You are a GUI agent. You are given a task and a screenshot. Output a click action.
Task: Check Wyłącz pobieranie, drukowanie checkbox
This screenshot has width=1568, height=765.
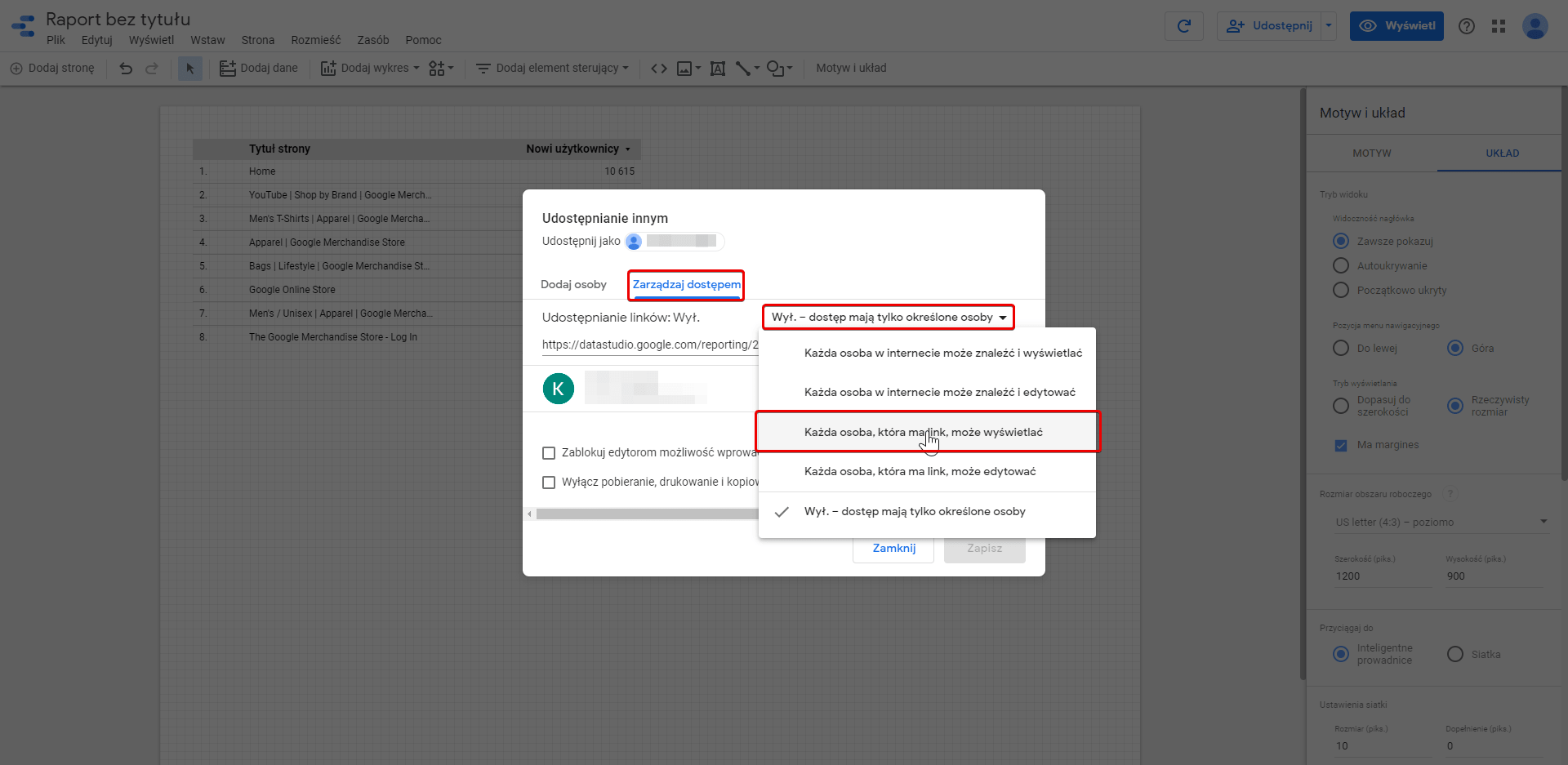(x=549, y=483)
